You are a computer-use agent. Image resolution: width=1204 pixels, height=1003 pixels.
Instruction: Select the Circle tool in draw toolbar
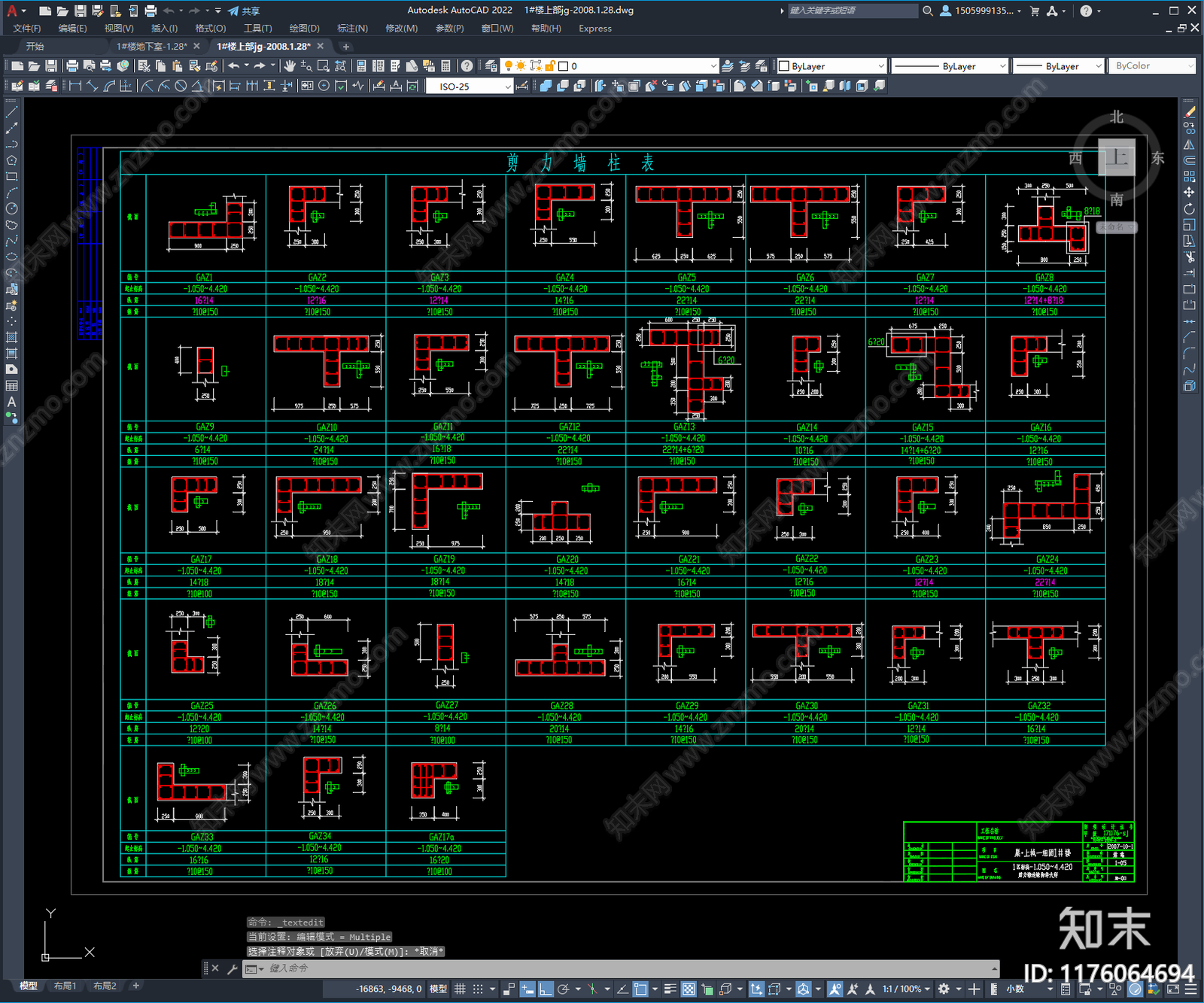point(11,208)
